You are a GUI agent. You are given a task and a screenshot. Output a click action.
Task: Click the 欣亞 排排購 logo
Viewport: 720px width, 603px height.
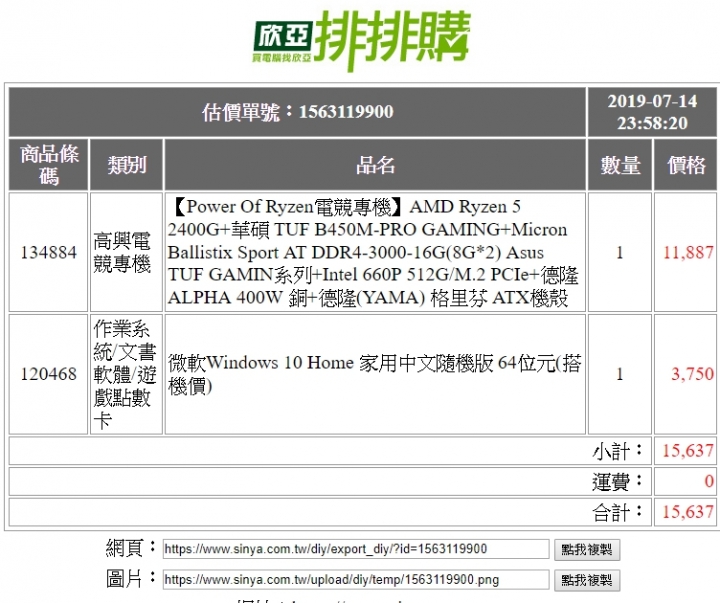(362, 39)
